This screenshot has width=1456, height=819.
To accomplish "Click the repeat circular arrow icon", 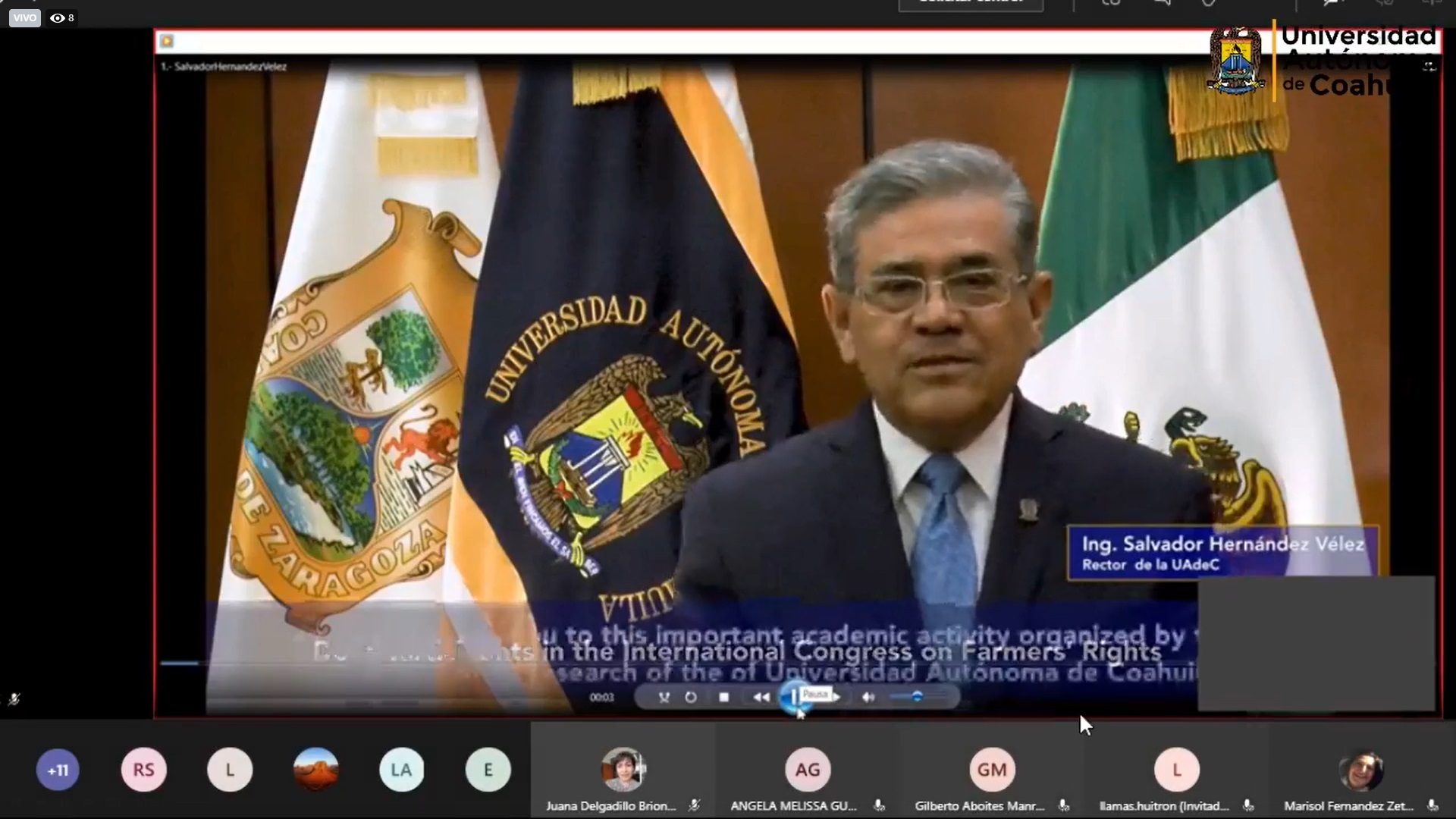I will pyautogui.click(x=690, y=697).
